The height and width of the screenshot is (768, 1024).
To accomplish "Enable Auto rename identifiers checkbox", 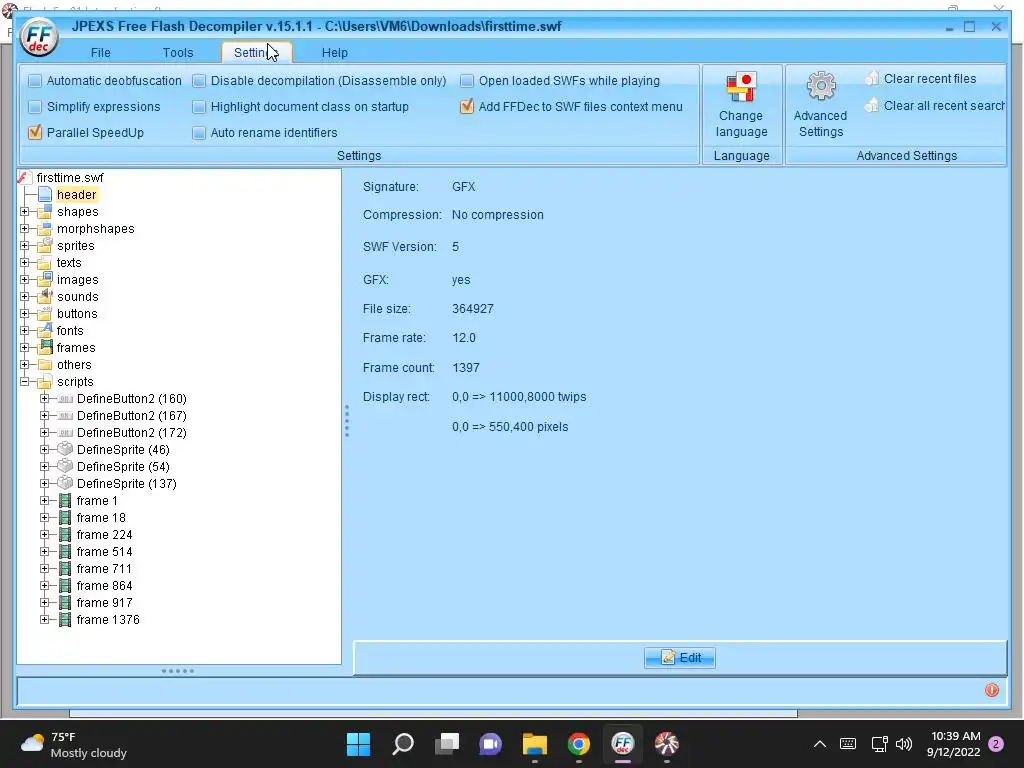I will point(199,133).
